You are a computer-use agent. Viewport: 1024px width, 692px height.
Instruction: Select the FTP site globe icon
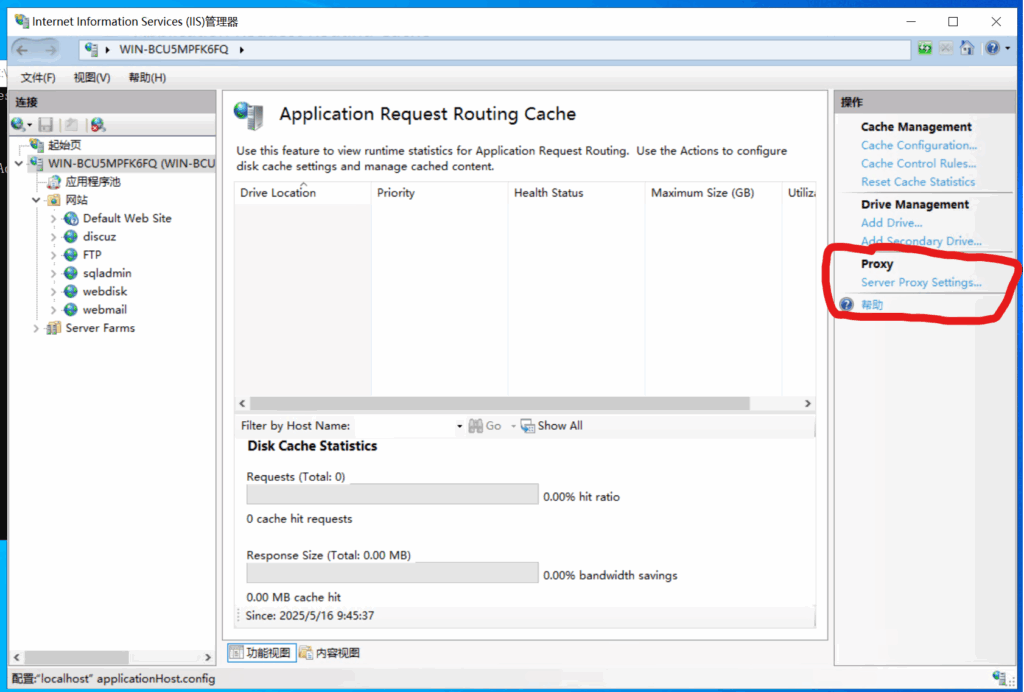(71, 255)
